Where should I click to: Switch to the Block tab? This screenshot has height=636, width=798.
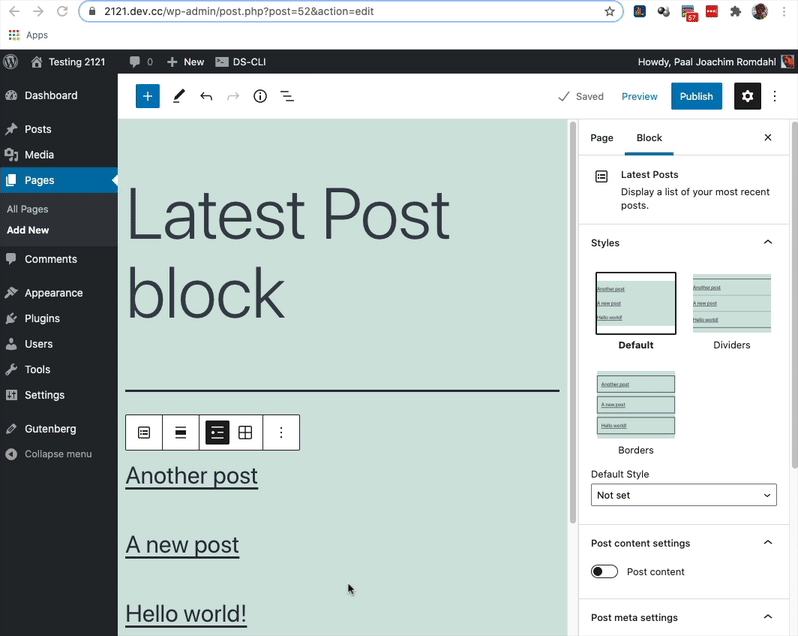point(649,138)
